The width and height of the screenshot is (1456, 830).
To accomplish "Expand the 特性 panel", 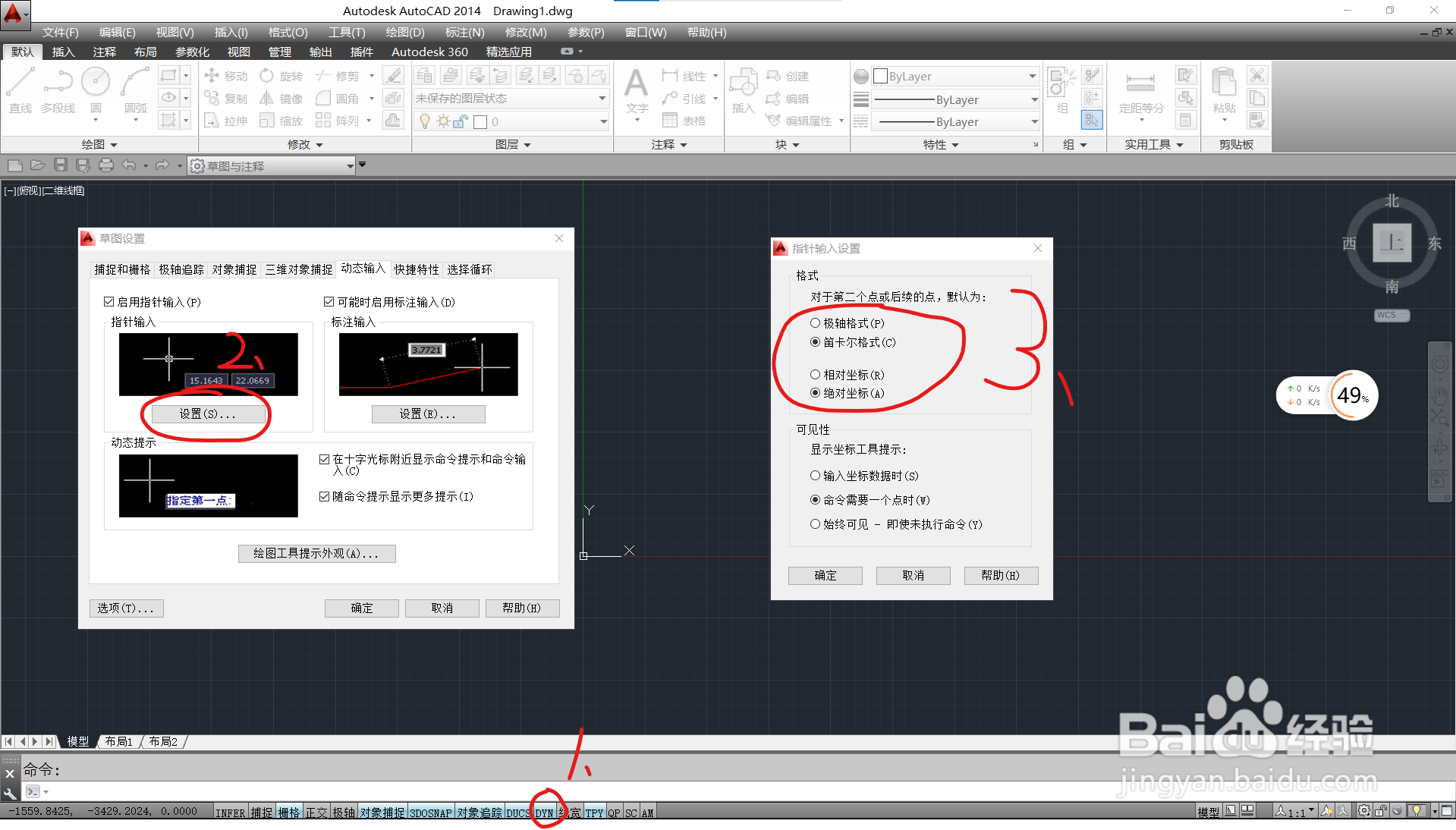I will 941,144.
